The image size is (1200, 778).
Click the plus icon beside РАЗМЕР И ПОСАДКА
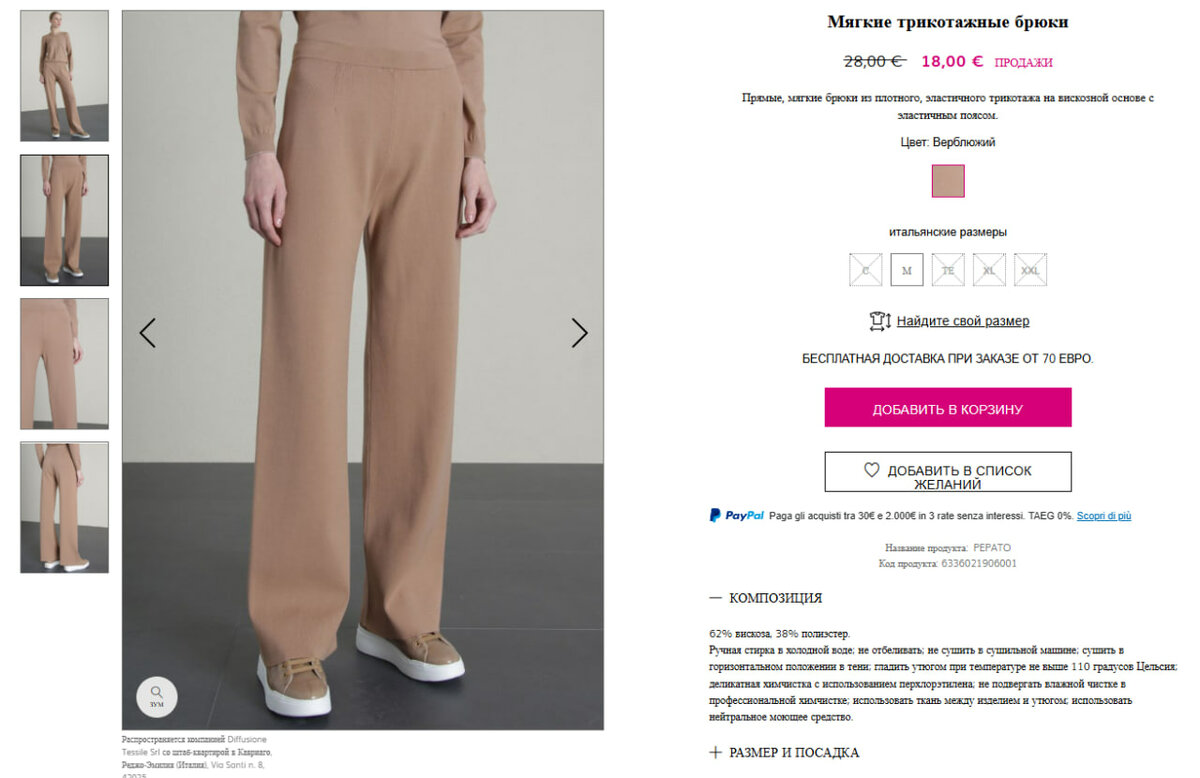715,752
